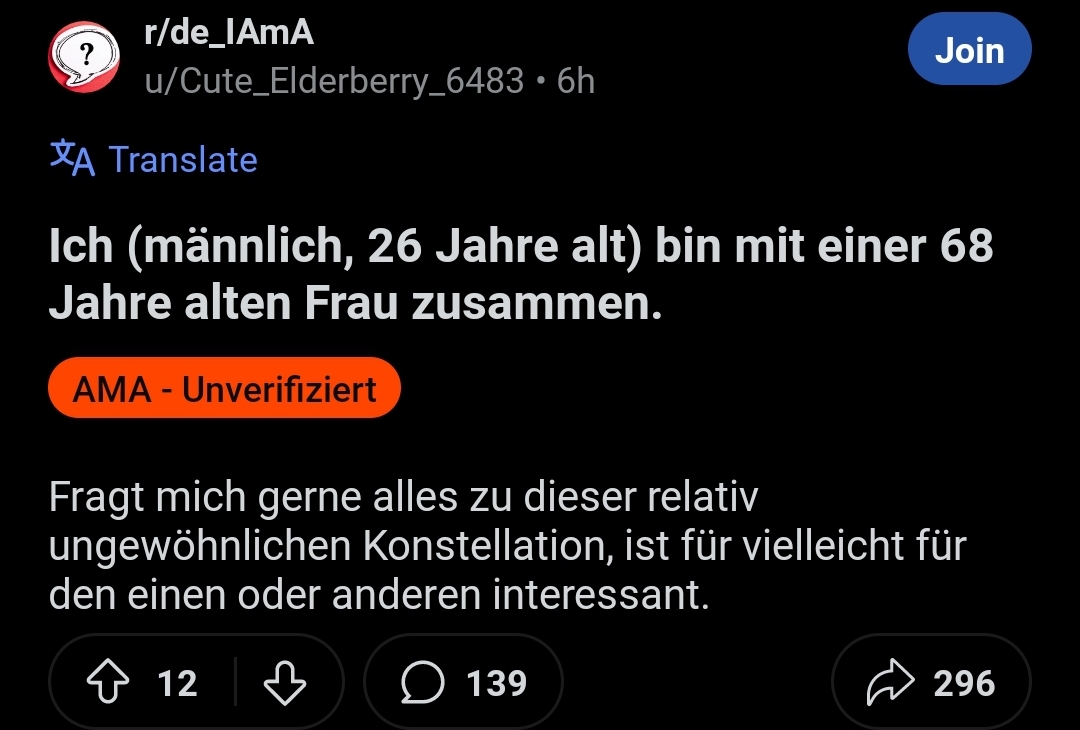The image size is (1080, 730).
Task: Click the vote count 12
Action: point(178,683)
